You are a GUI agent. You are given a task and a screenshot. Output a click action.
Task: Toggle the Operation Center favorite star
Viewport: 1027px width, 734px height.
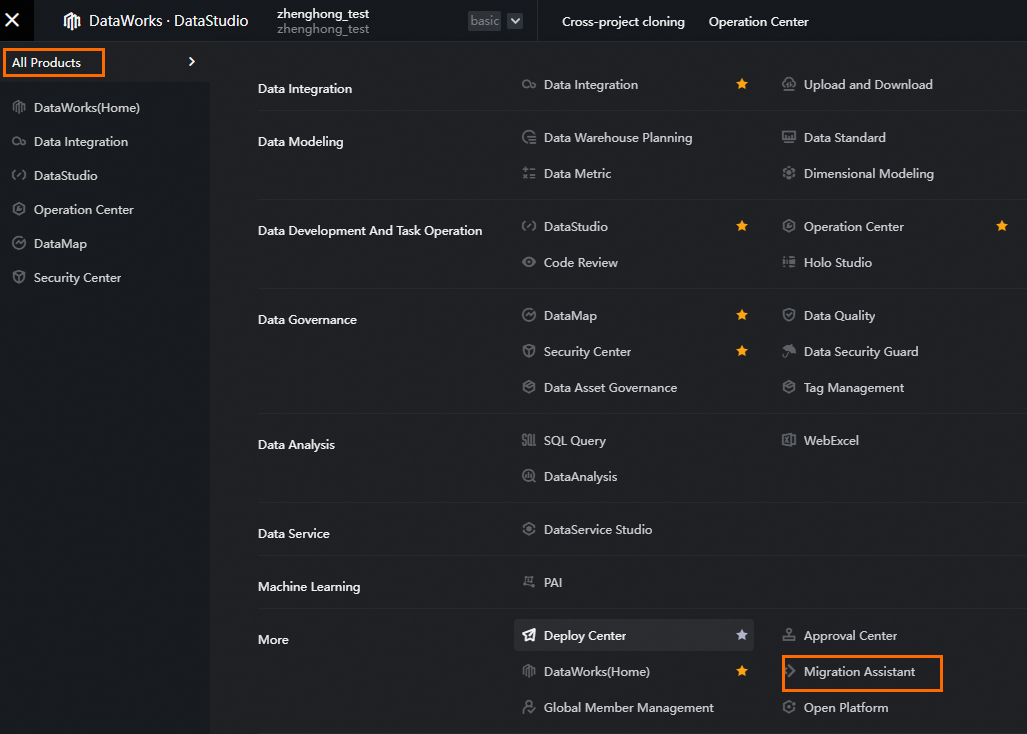coord(1002,227)
